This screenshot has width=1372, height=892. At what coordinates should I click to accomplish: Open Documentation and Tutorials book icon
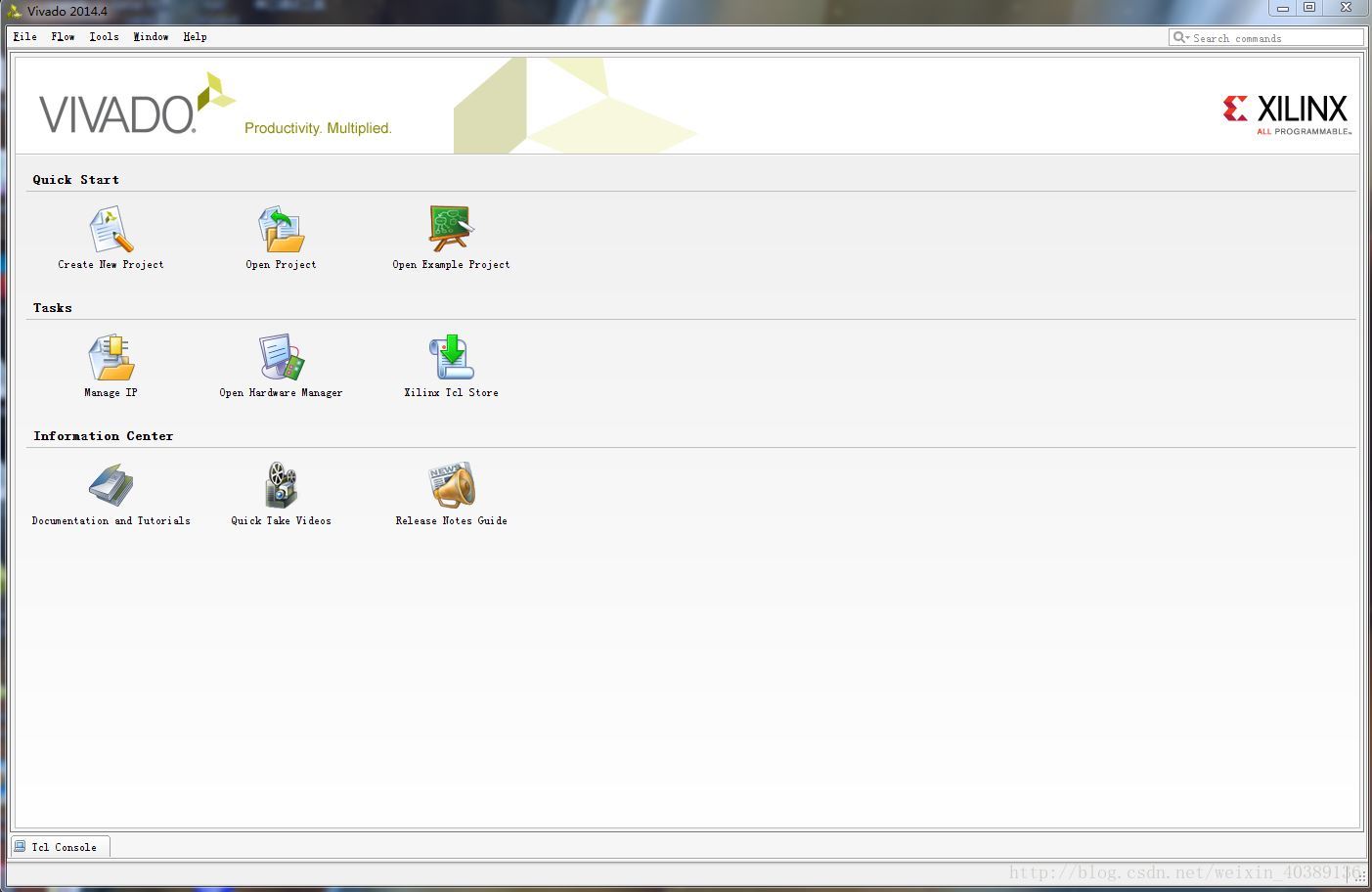click(111, 485)
